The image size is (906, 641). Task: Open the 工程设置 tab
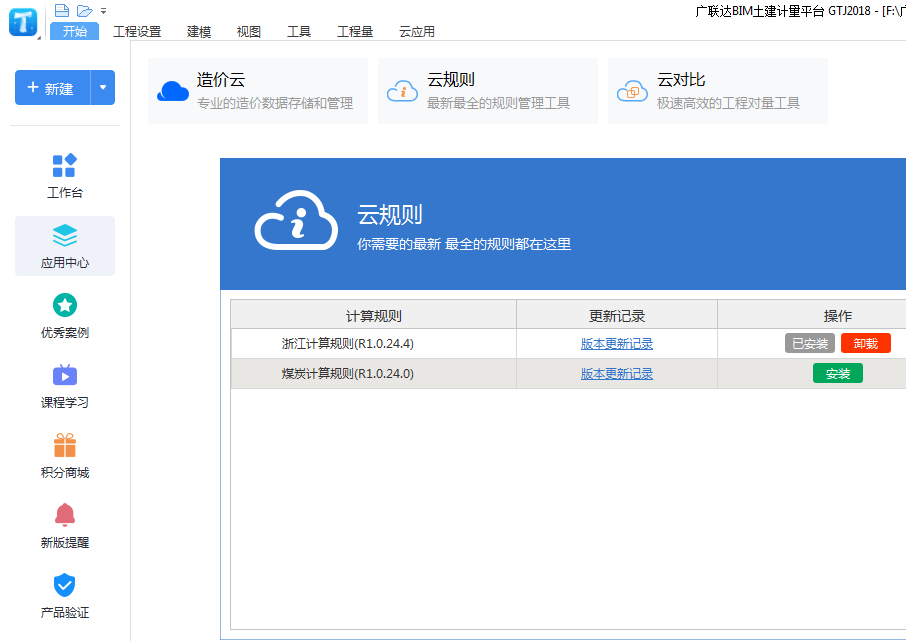pyautogui.click(x=137, y=31)
